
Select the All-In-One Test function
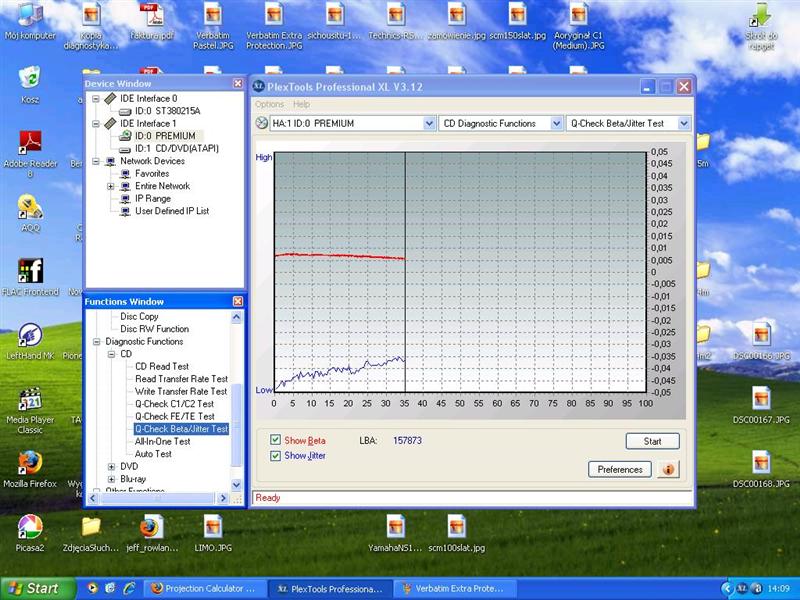[x=162, y=441]
